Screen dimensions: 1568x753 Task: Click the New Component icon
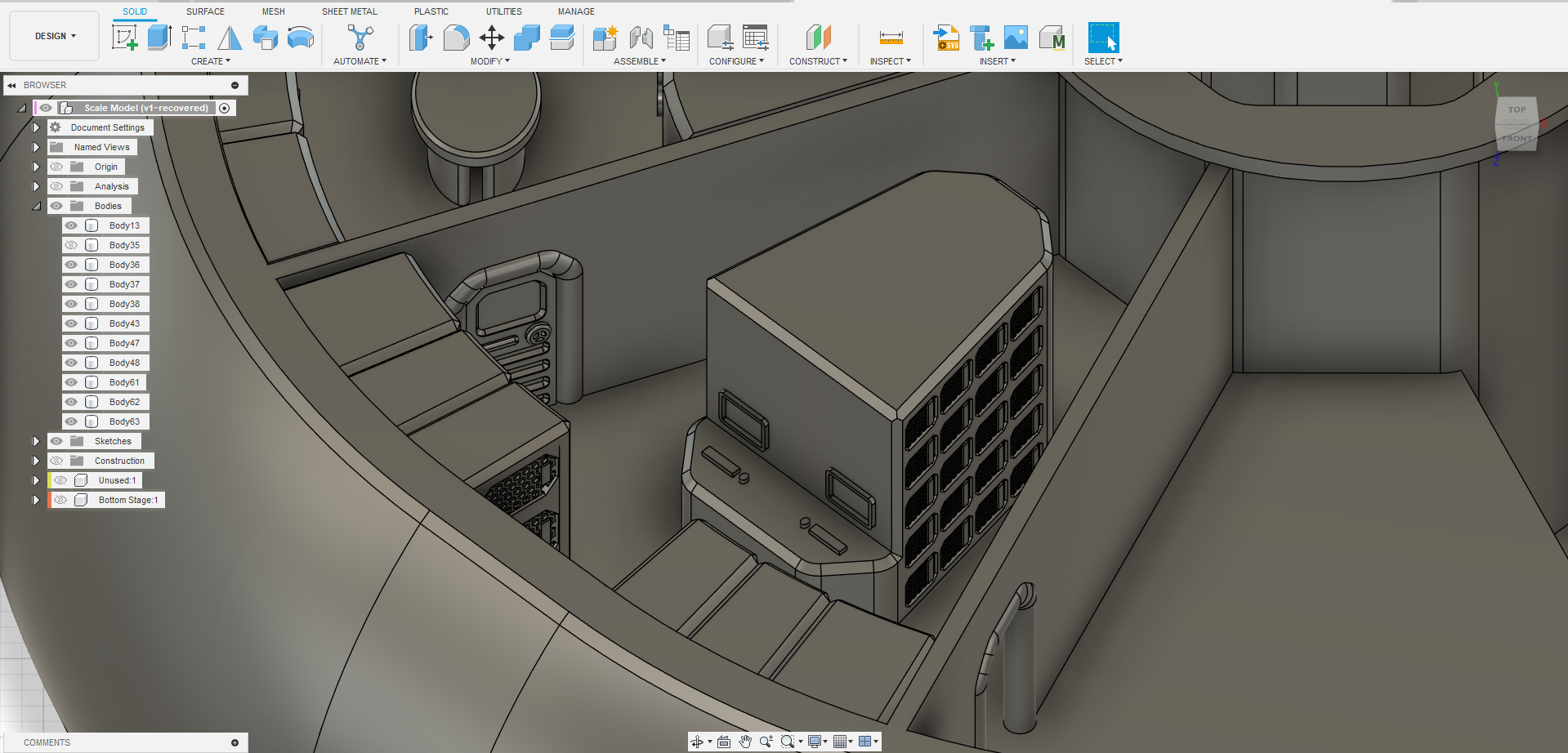pos(605,38)
